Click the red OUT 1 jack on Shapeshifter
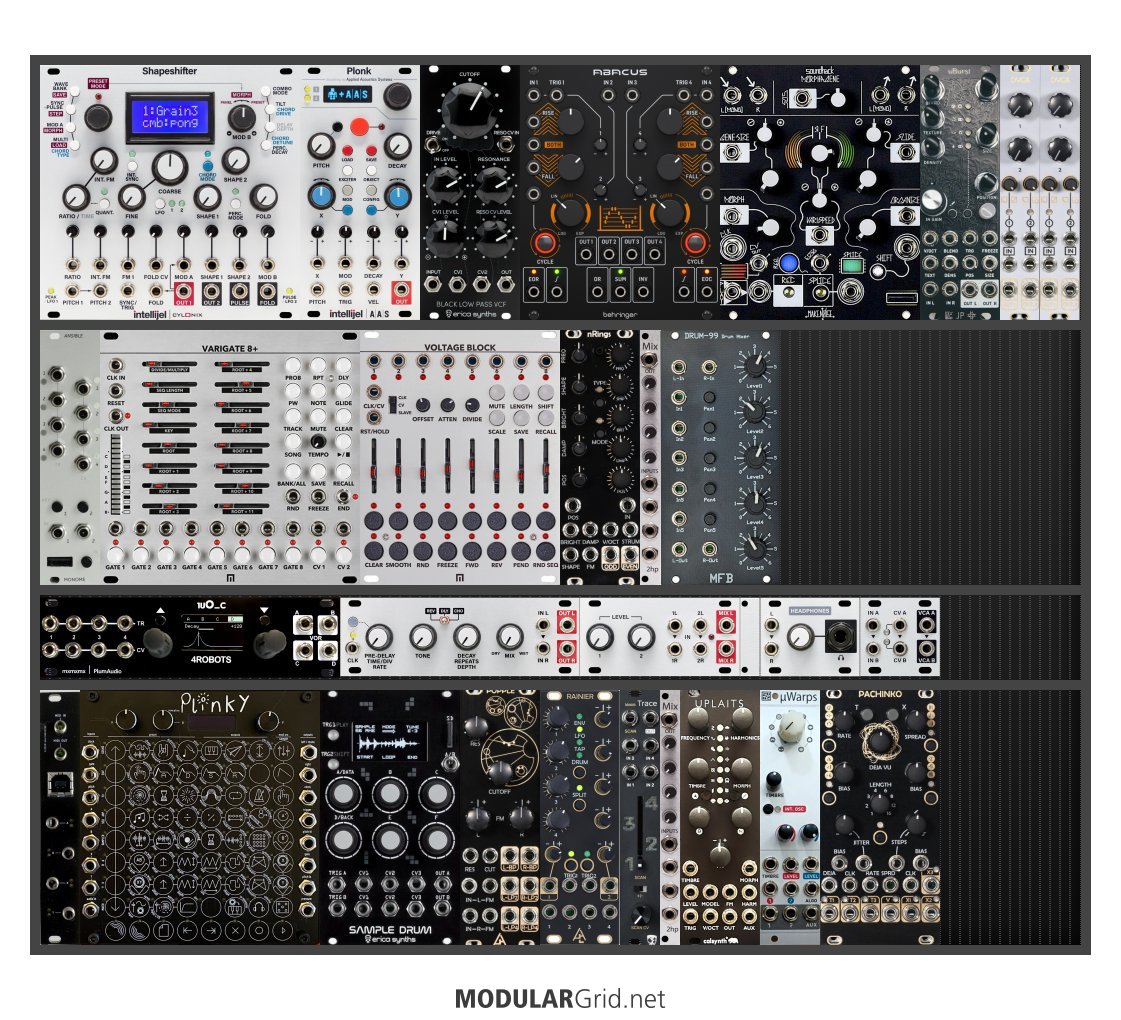Screen dimensions: 1121x1020 pos(184,290)
